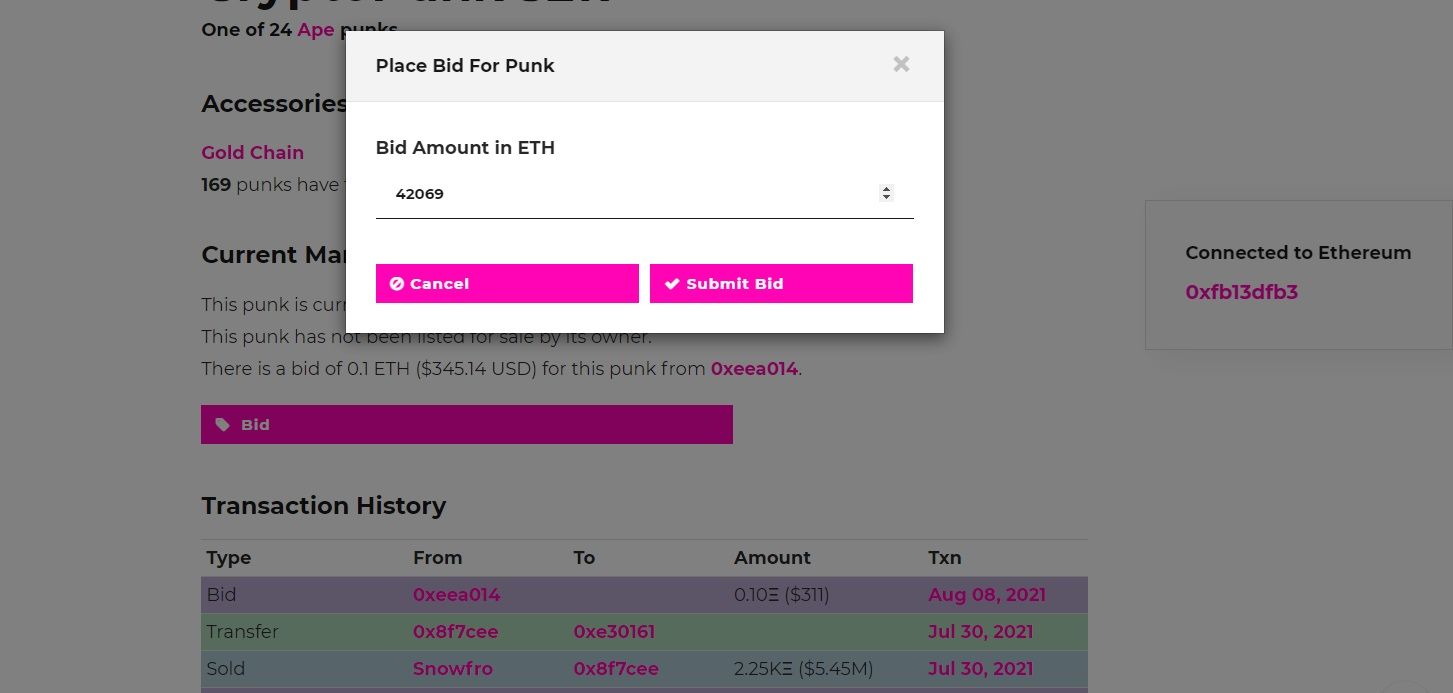Click the tag icon on Bid bar
Screen dimensions: 1453x693
click(x=222, y=425)
